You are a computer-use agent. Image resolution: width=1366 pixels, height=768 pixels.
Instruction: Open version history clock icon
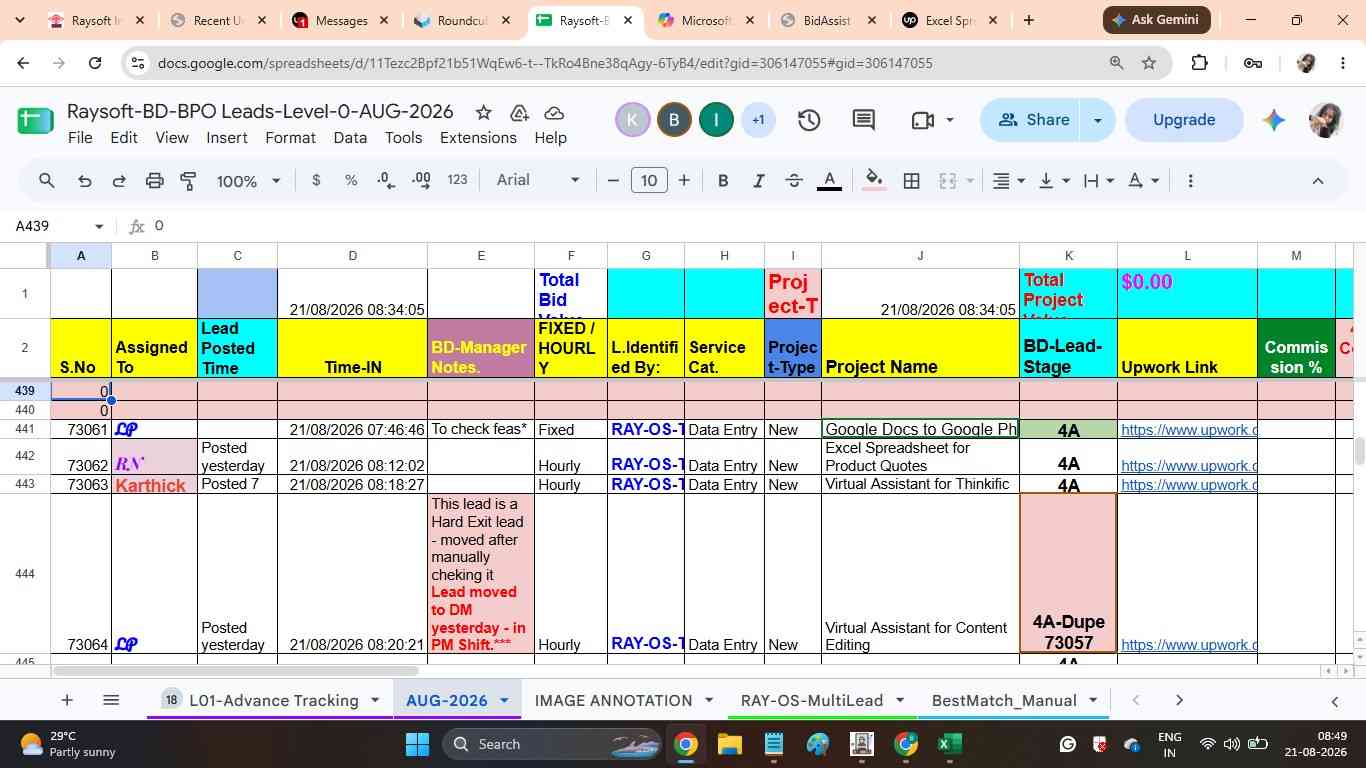809,120
